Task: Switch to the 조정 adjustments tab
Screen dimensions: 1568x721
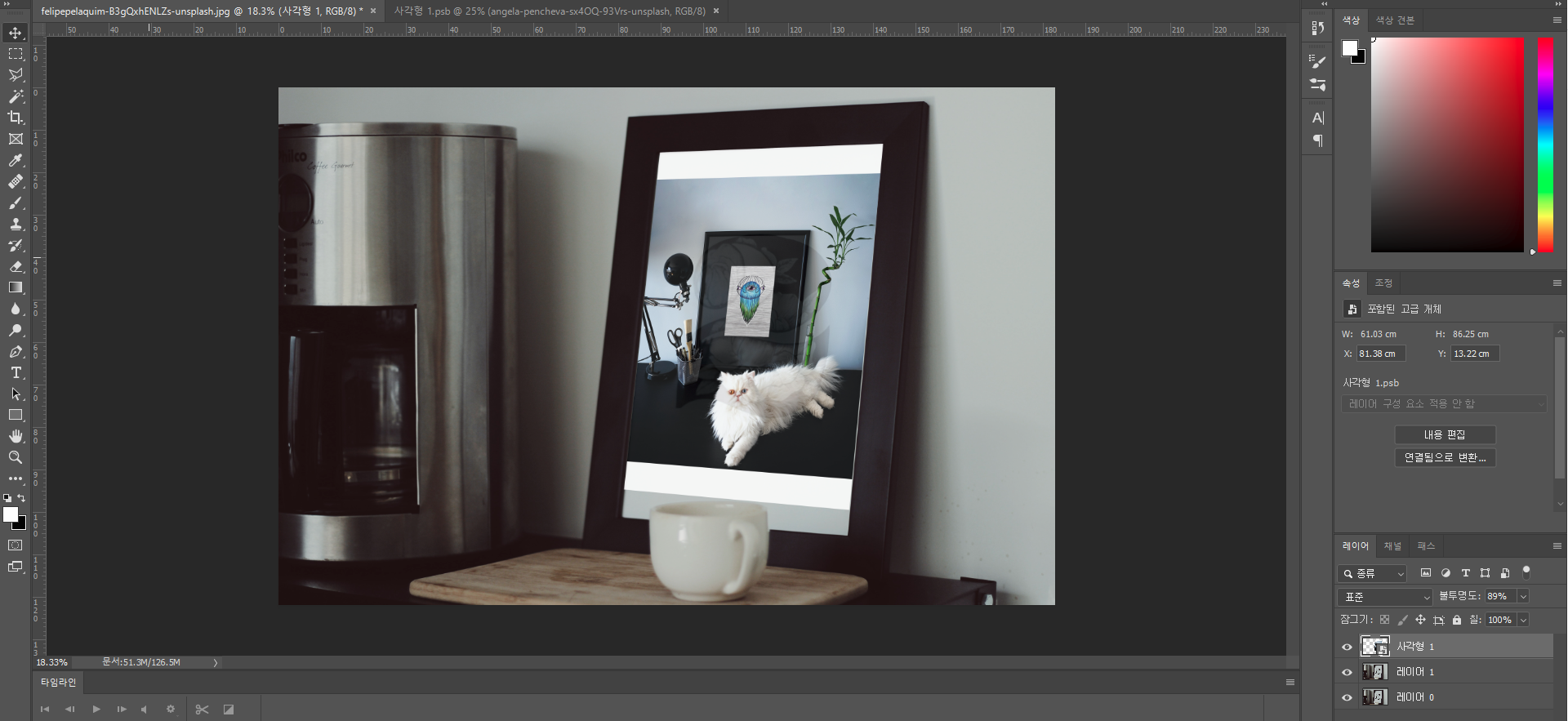Action: 1383,283
